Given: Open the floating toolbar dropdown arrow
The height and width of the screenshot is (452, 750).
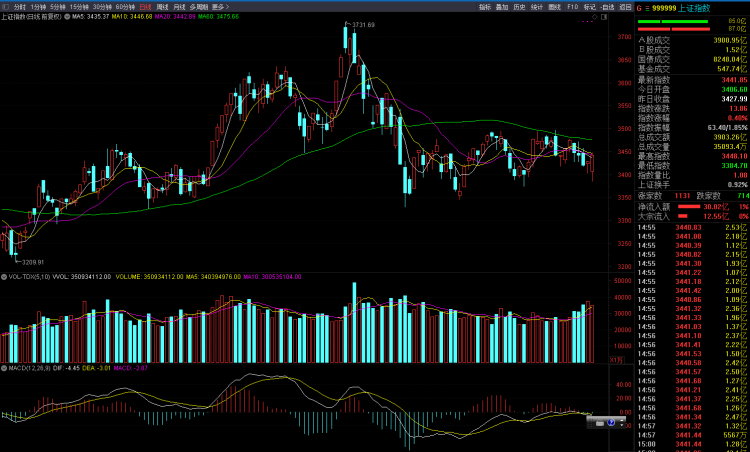Looking at the screenshot, I should click(x=623, y=423).
